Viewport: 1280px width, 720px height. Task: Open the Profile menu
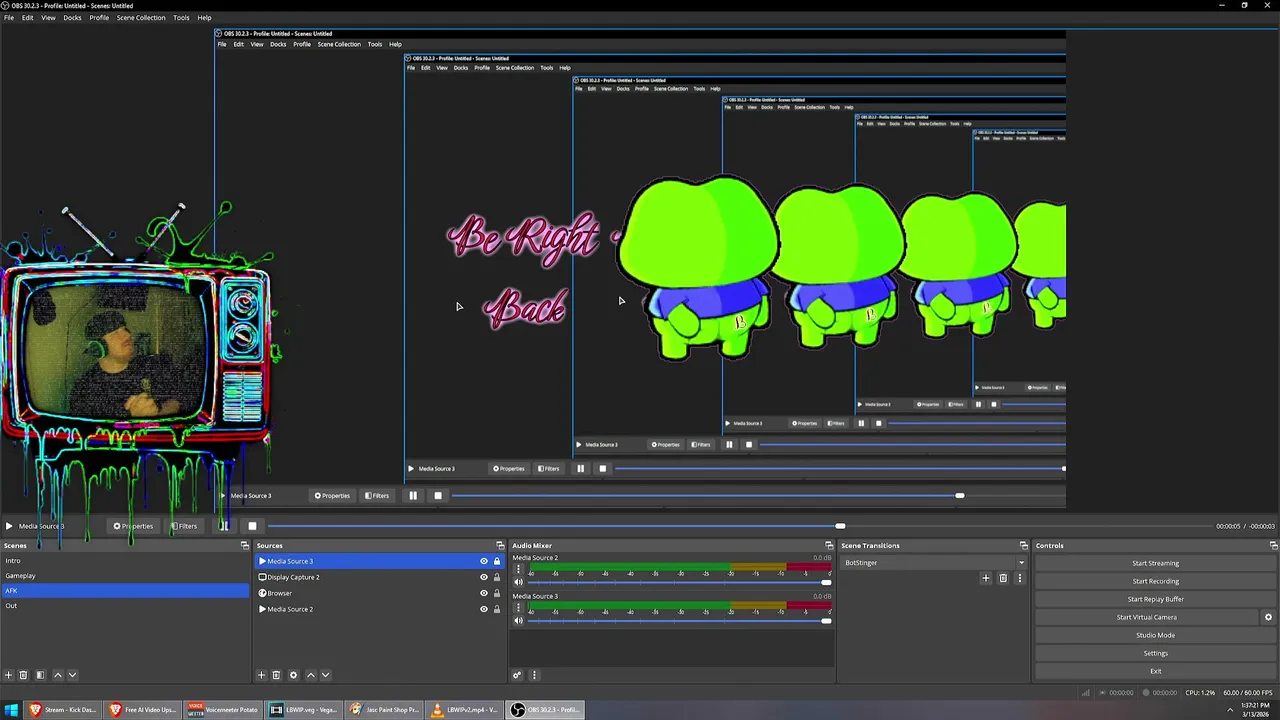pos(99,17)
